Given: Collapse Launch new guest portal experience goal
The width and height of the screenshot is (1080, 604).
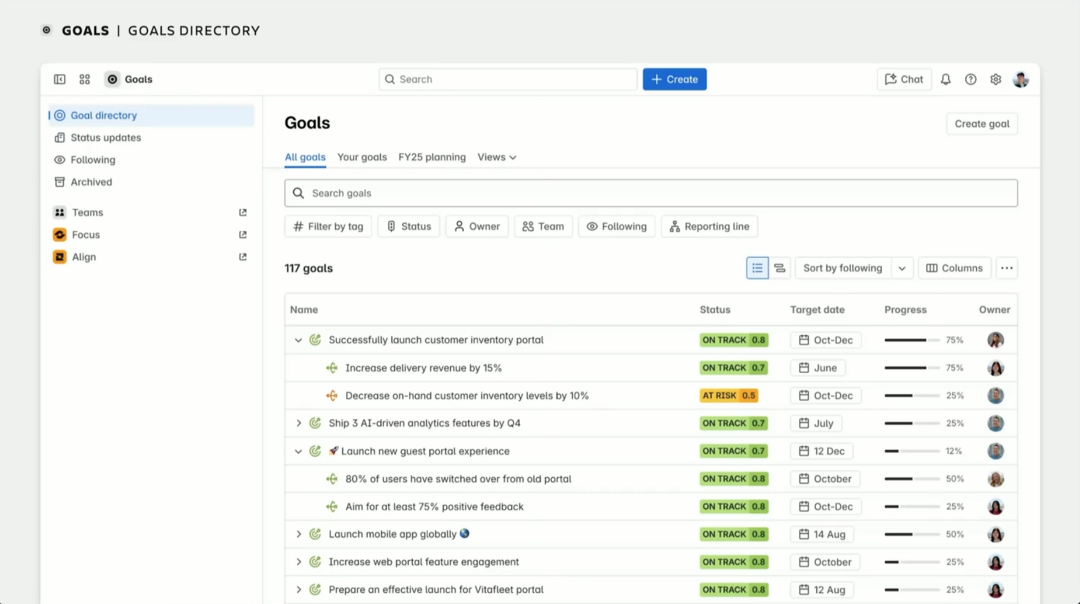Looking at the screenshot, I should click(x=298, y=451).
